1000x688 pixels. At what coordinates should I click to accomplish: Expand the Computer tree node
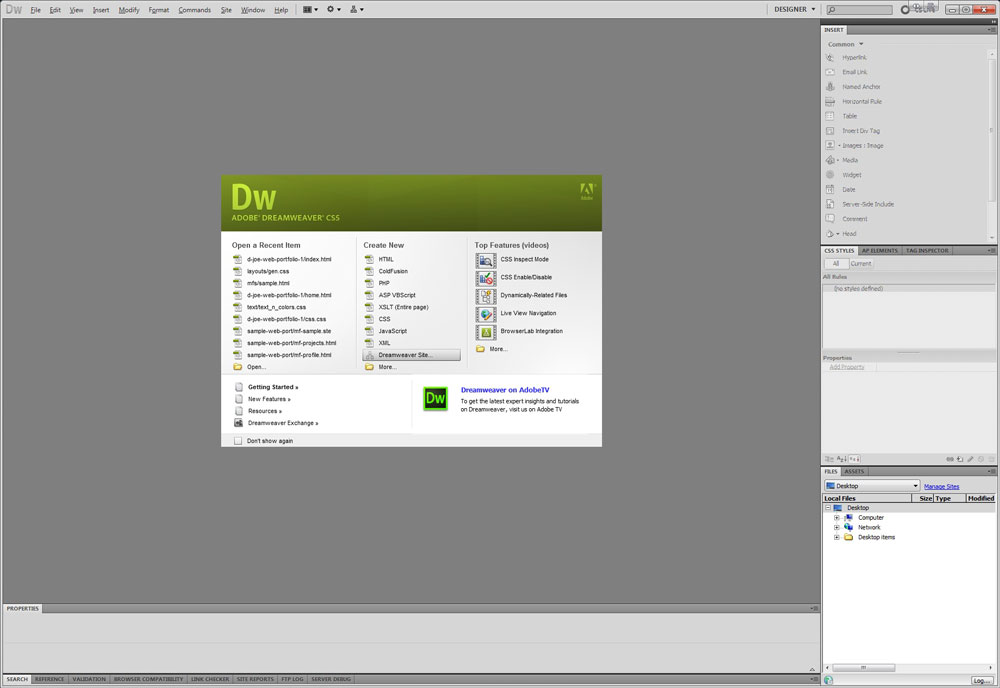[x=837, y=518]
